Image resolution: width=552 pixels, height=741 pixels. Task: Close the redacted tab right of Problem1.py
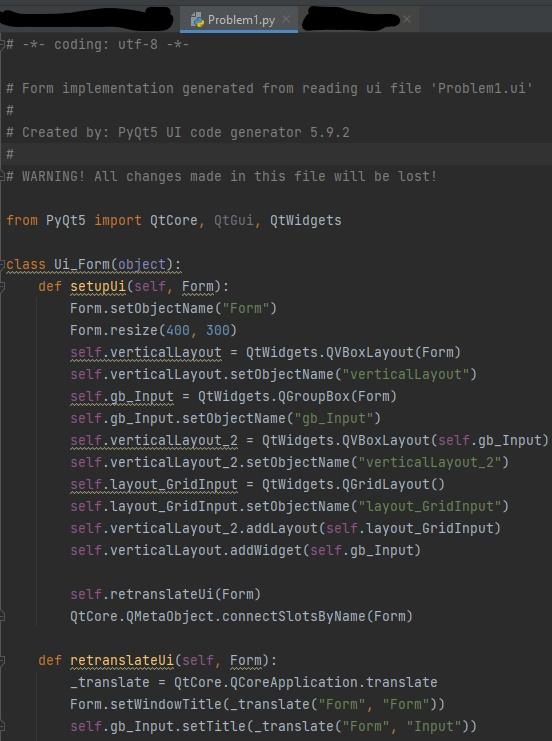(x=407, y=19)
